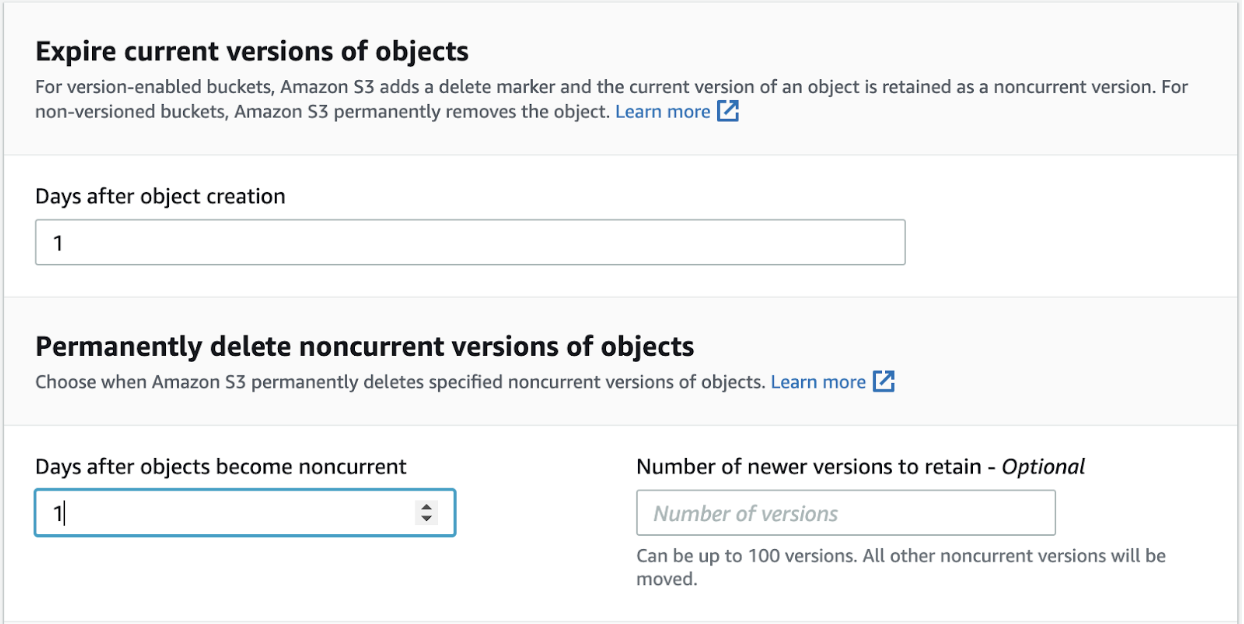1244x624 pixels.
Task: Click the external link icon after second Learn more
Action: [884, 382]
